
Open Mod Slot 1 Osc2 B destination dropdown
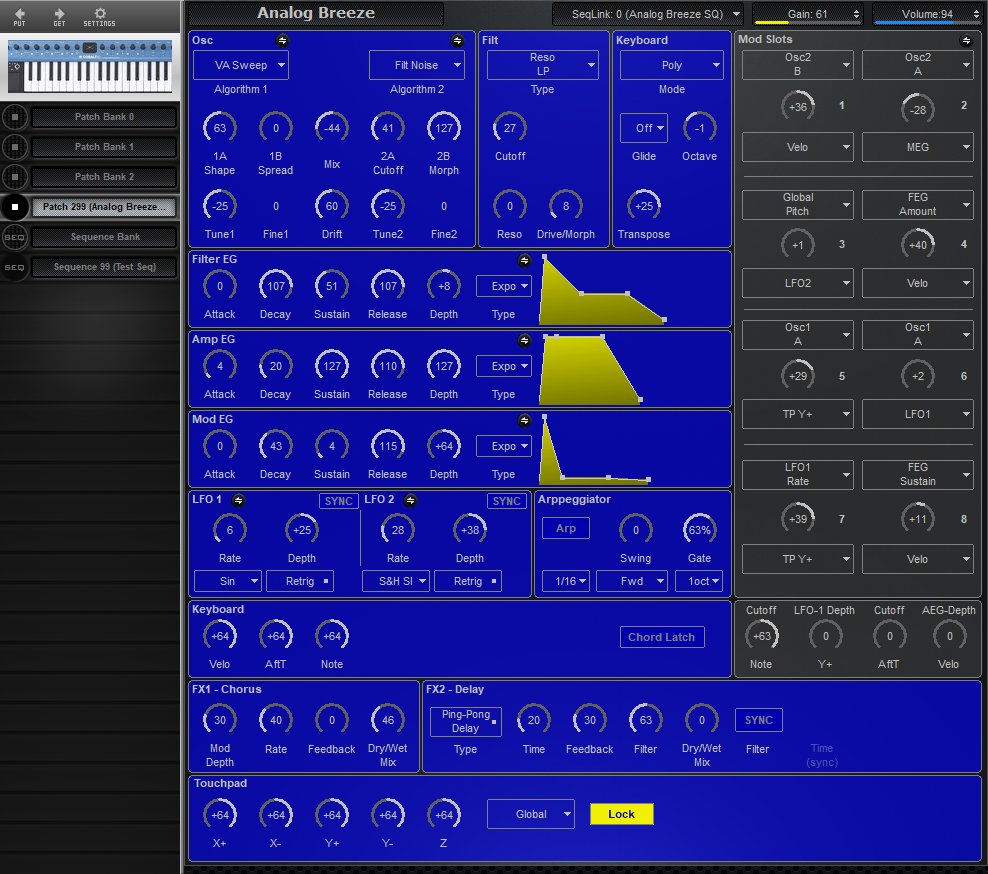(x=798, y=65)
